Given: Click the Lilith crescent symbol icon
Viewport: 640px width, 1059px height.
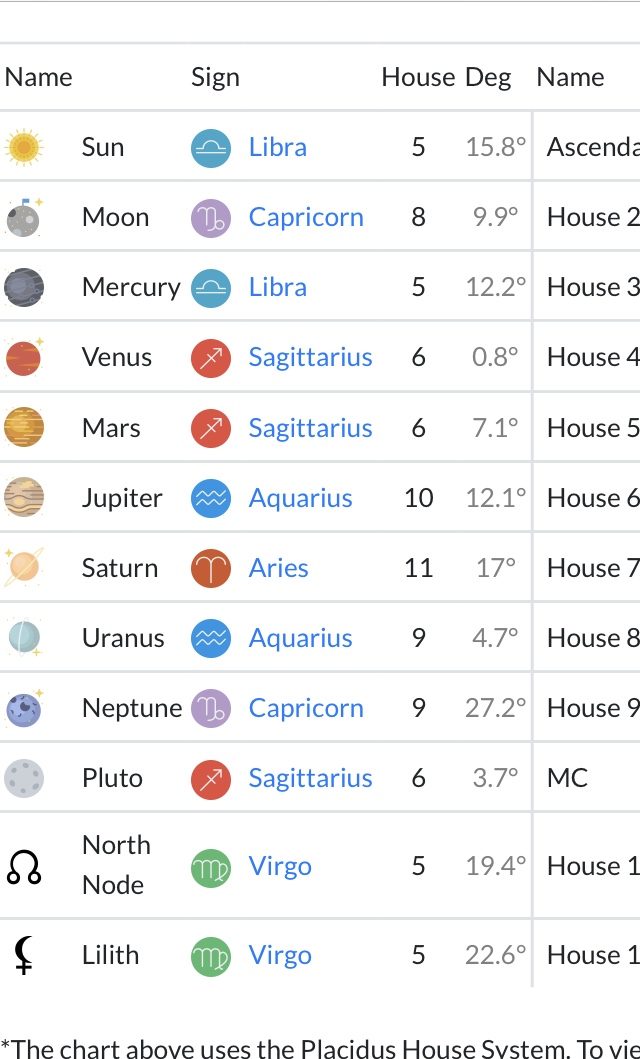Looking at the screenshot, I should coord(24,955).
